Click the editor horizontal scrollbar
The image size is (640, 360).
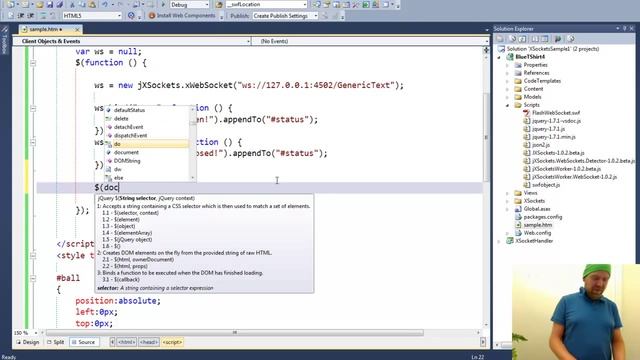click(x=235, y=333)
